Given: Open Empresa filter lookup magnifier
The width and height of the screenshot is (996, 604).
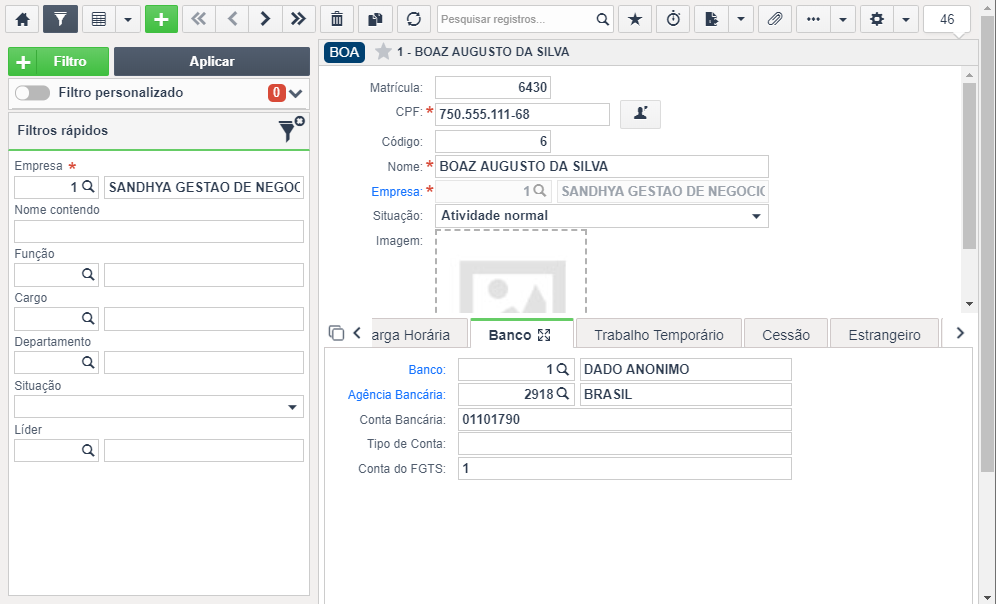Looking at the screenshot, I should [x=88, y=187].
